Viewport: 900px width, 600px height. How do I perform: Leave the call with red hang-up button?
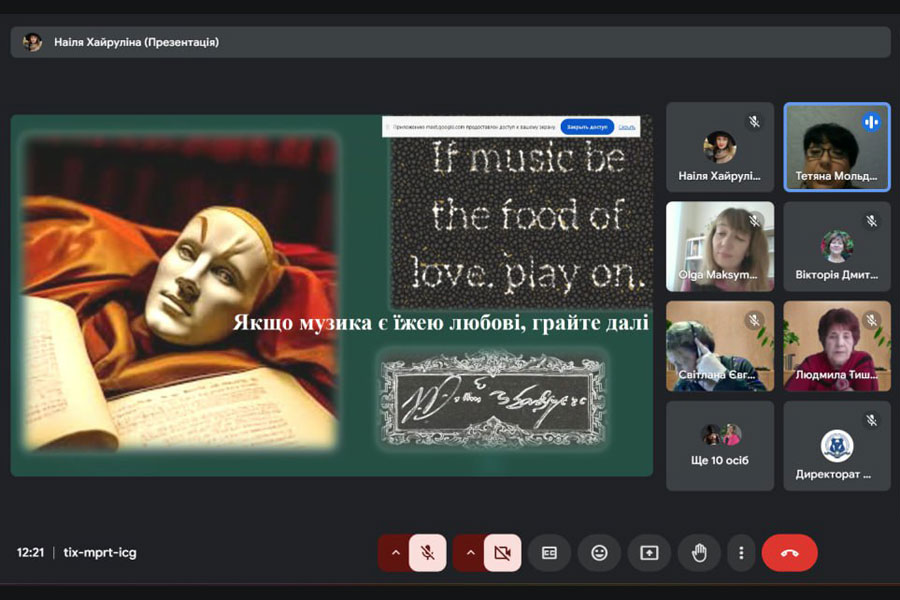(789, 553)
